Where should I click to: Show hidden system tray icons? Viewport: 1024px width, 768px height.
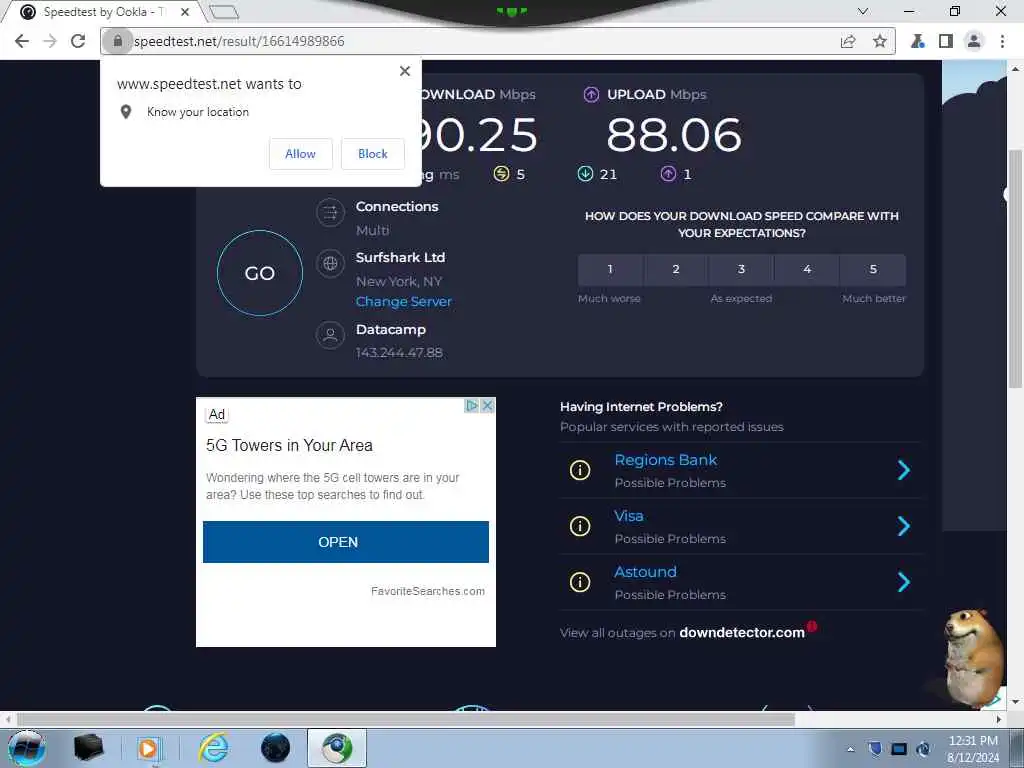click(850, 749)
